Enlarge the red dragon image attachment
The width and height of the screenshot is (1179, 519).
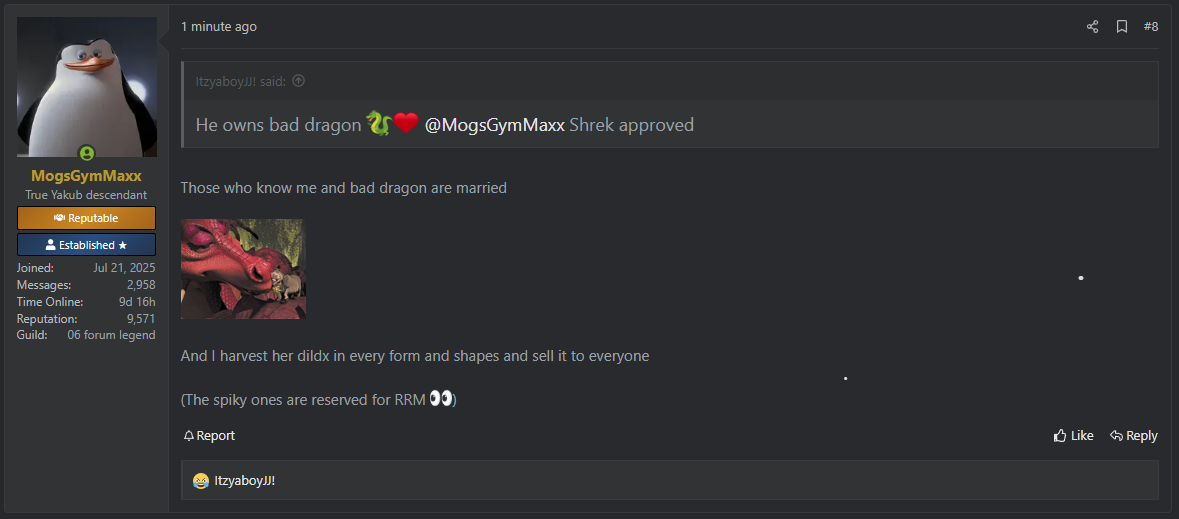click(x=243, y=269)
